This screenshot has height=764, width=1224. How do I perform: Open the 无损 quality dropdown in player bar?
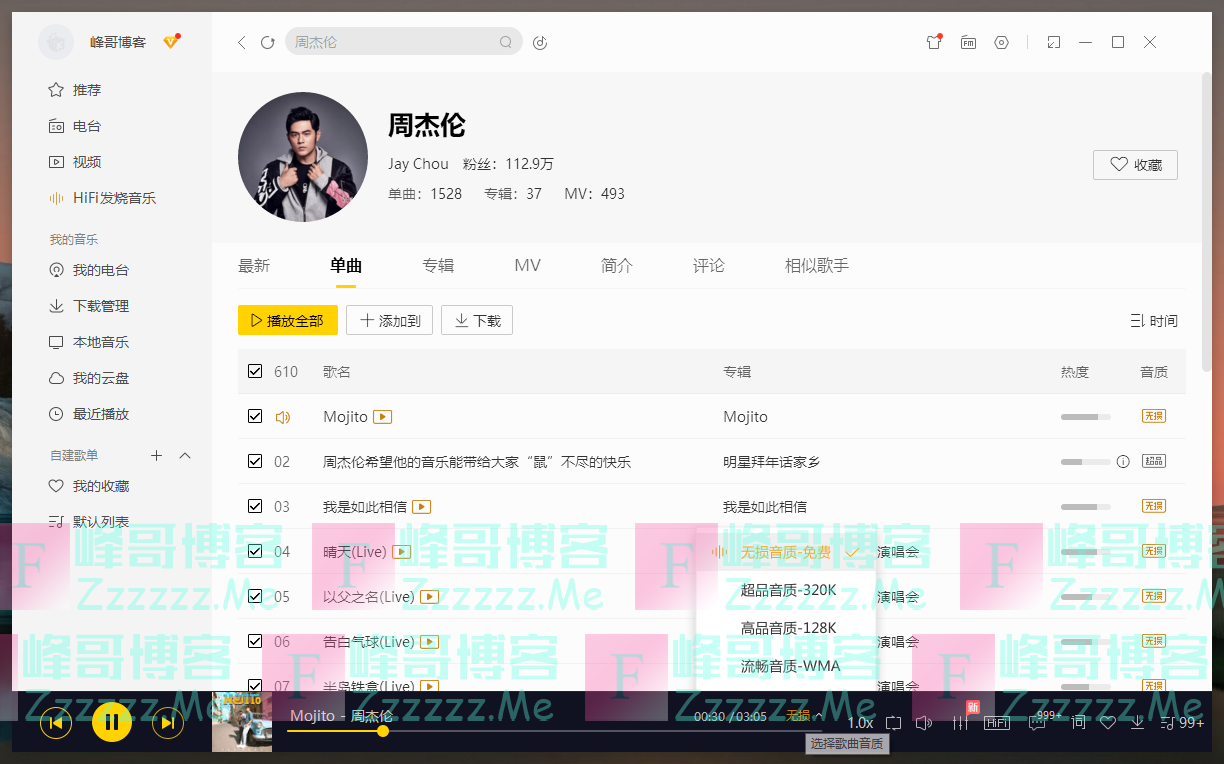pos(804,716)
